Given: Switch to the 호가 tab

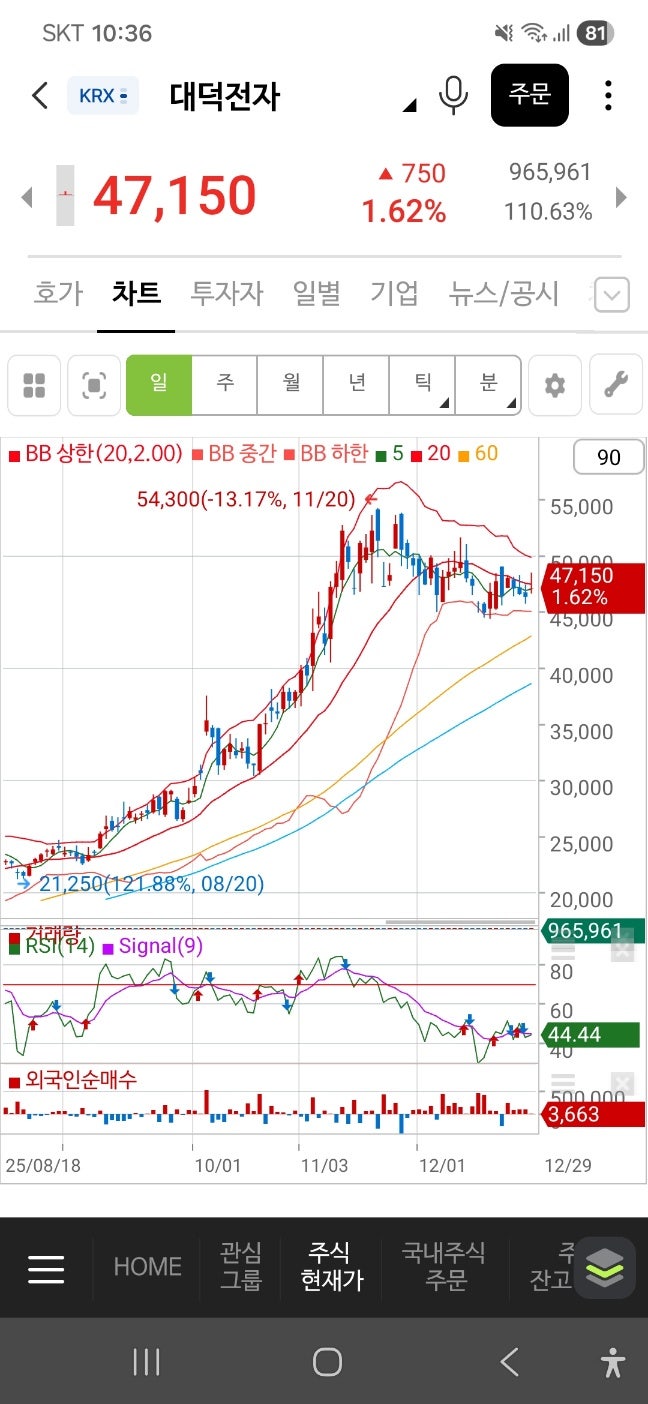Looking at the screenshot, I should click(58, 293).
